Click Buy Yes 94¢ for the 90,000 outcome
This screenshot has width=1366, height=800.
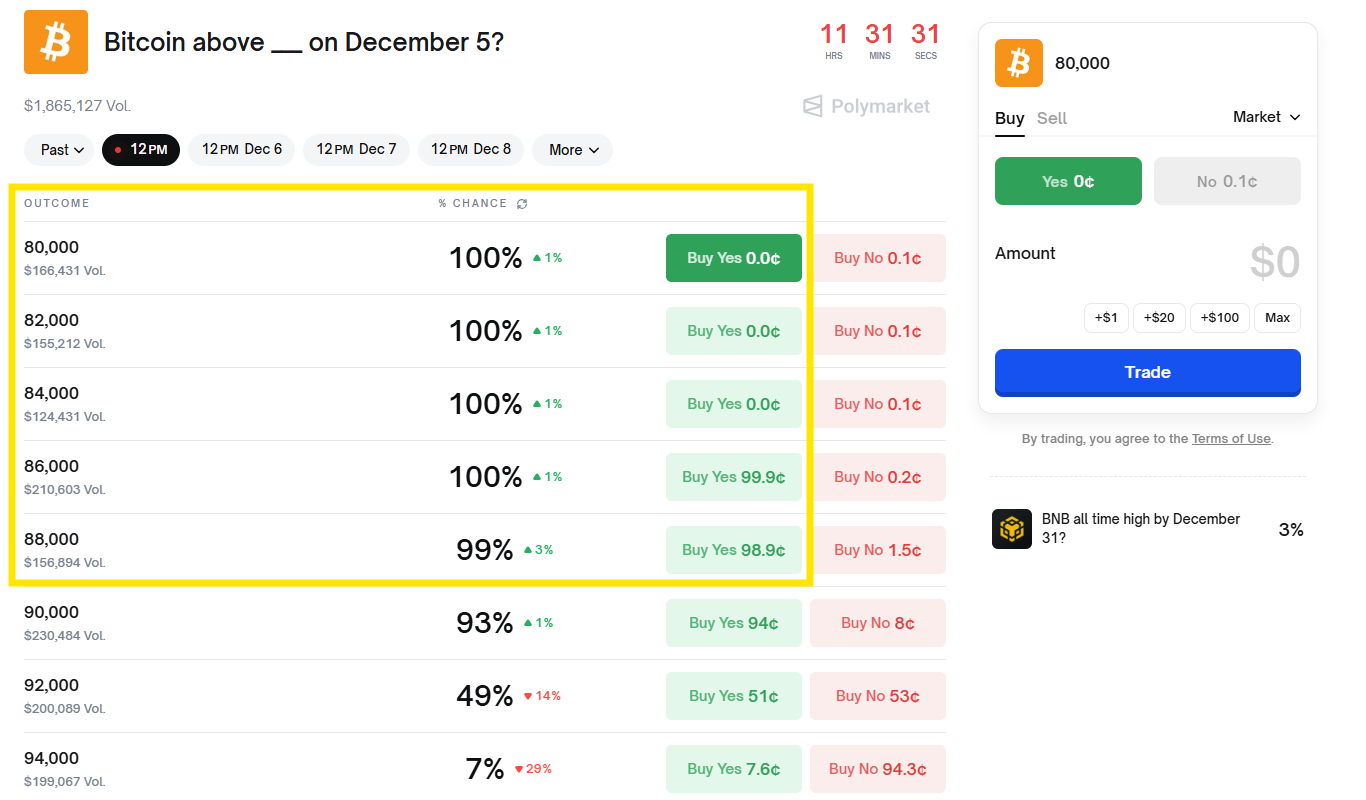click(x=733, y=622)
